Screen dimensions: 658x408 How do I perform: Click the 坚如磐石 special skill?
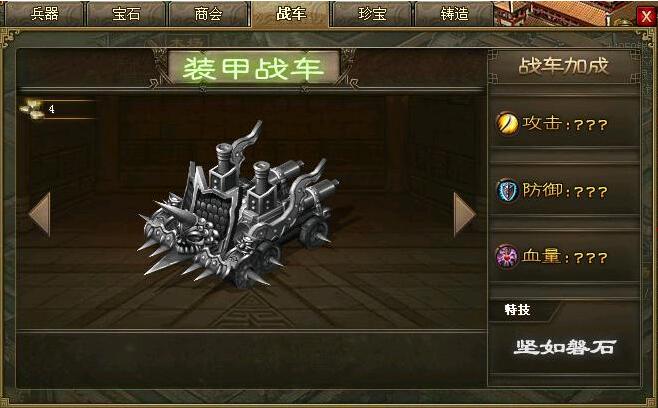565,347
